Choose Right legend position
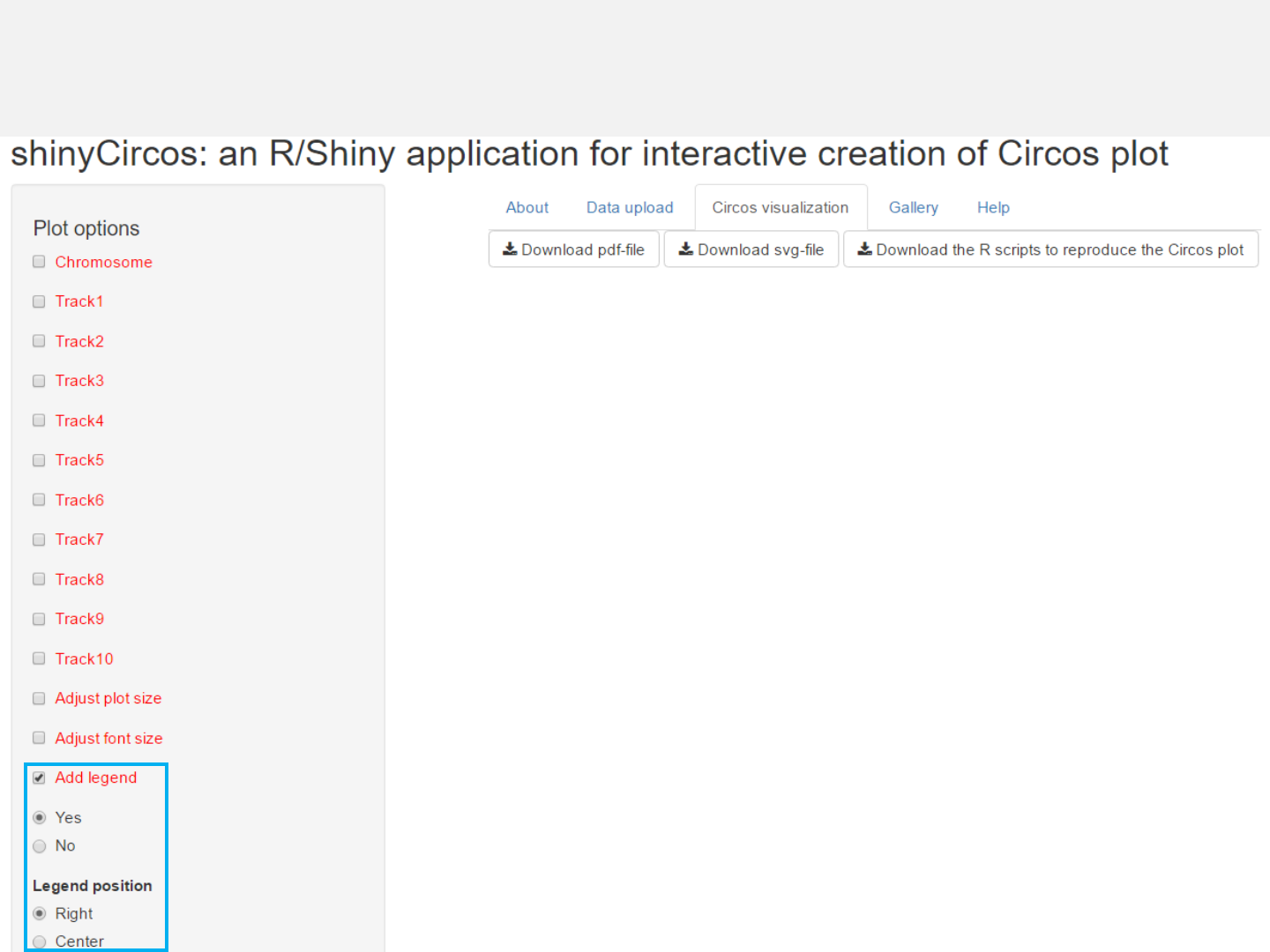The height and width of the screenshot is (952, 1270). pyautogui.click(x=39, y=913)
